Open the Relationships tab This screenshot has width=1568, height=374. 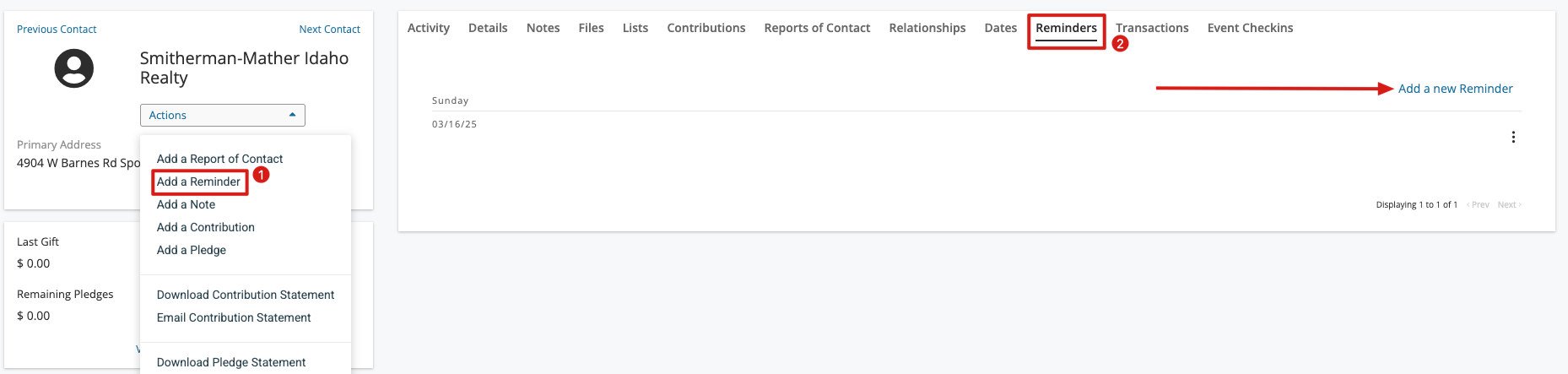(x=927, y=28)
